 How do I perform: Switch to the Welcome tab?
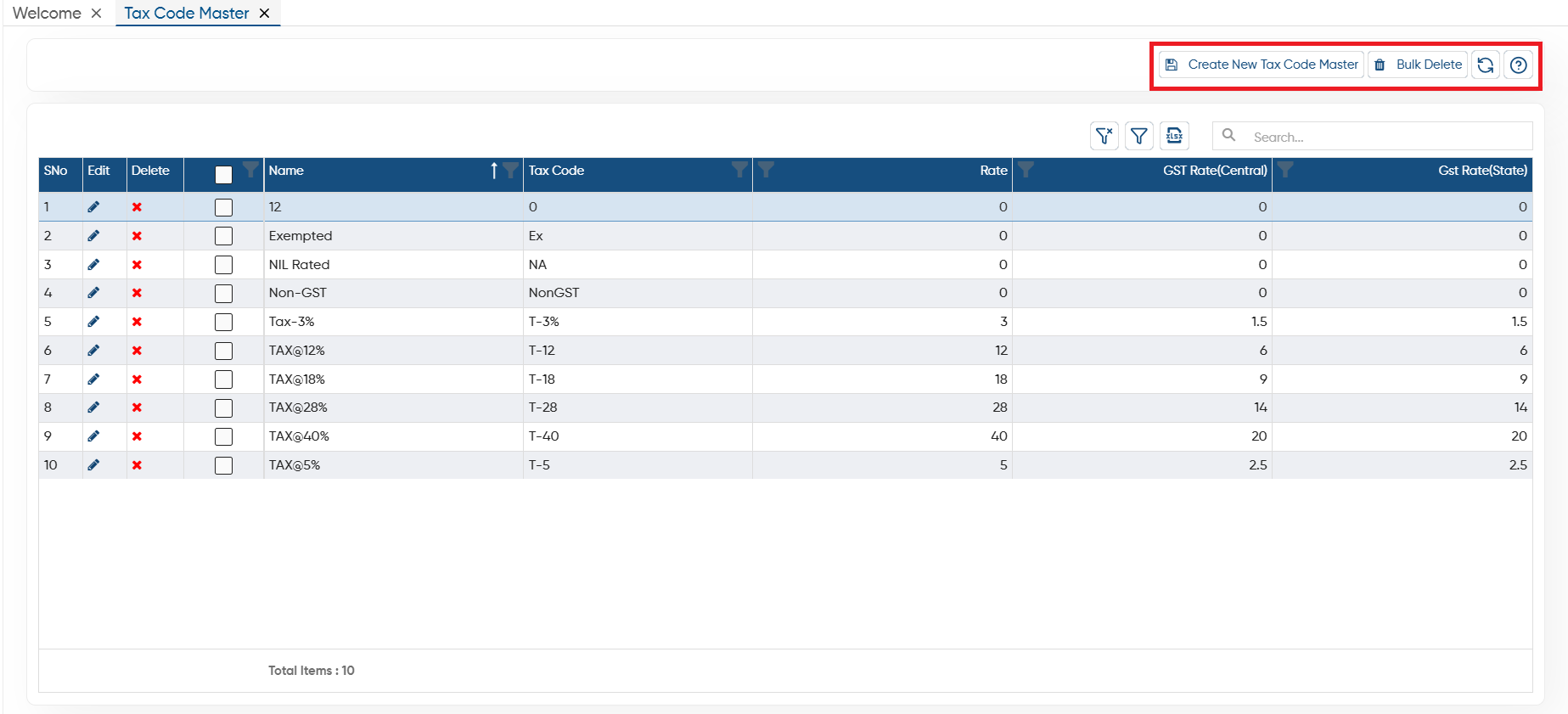pyautogui.click(x=47, y=14)
